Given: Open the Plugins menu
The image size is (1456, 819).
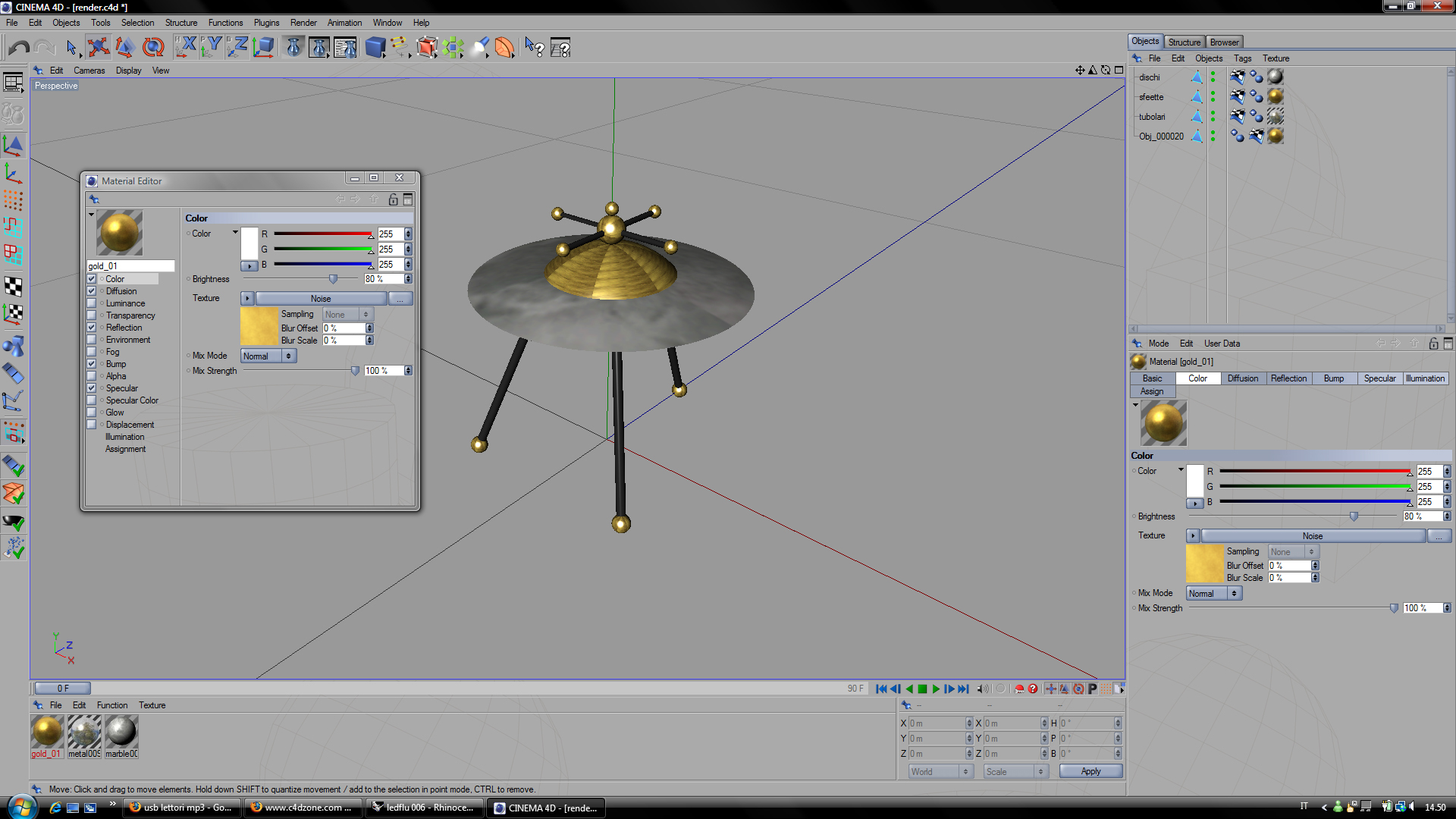Looking at the screenshot, I should pos(266,23).
